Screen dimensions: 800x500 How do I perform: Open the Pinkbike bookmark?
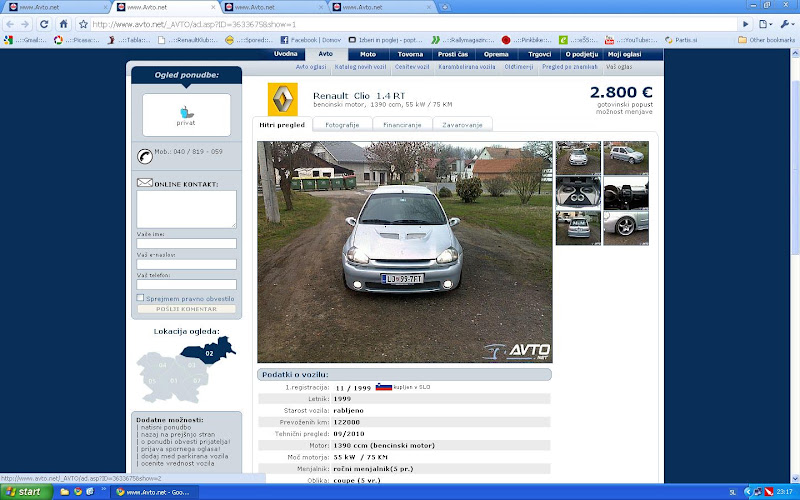click(527, 40)
